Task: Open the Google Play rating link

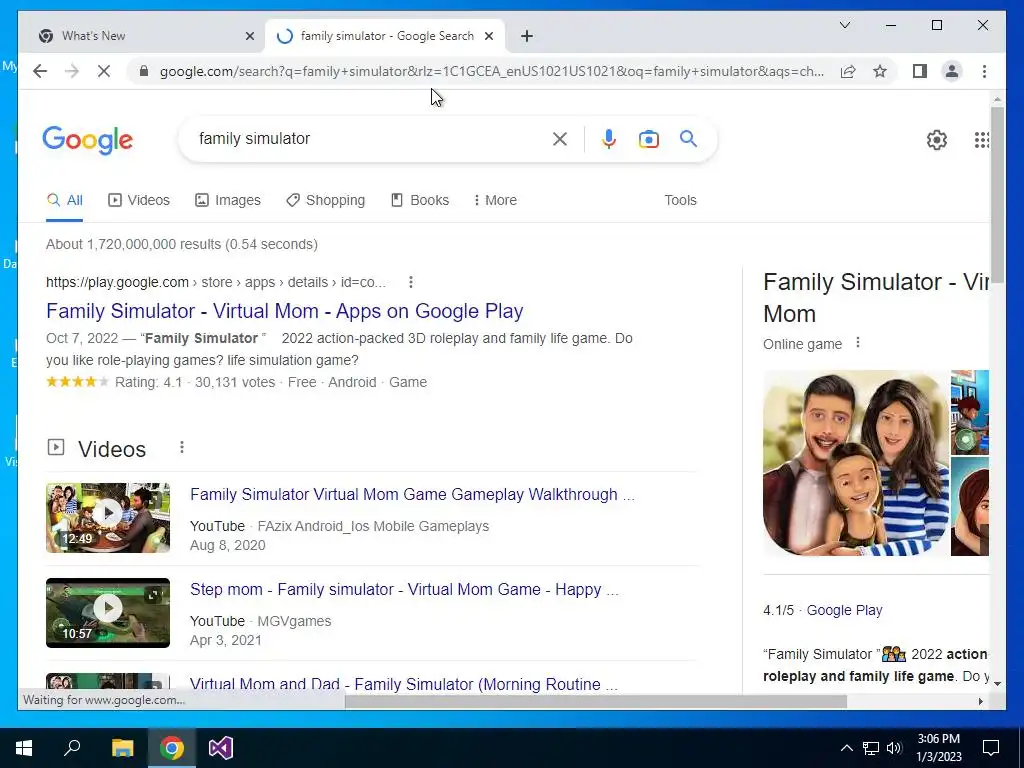Action: (x=844, y=610)
